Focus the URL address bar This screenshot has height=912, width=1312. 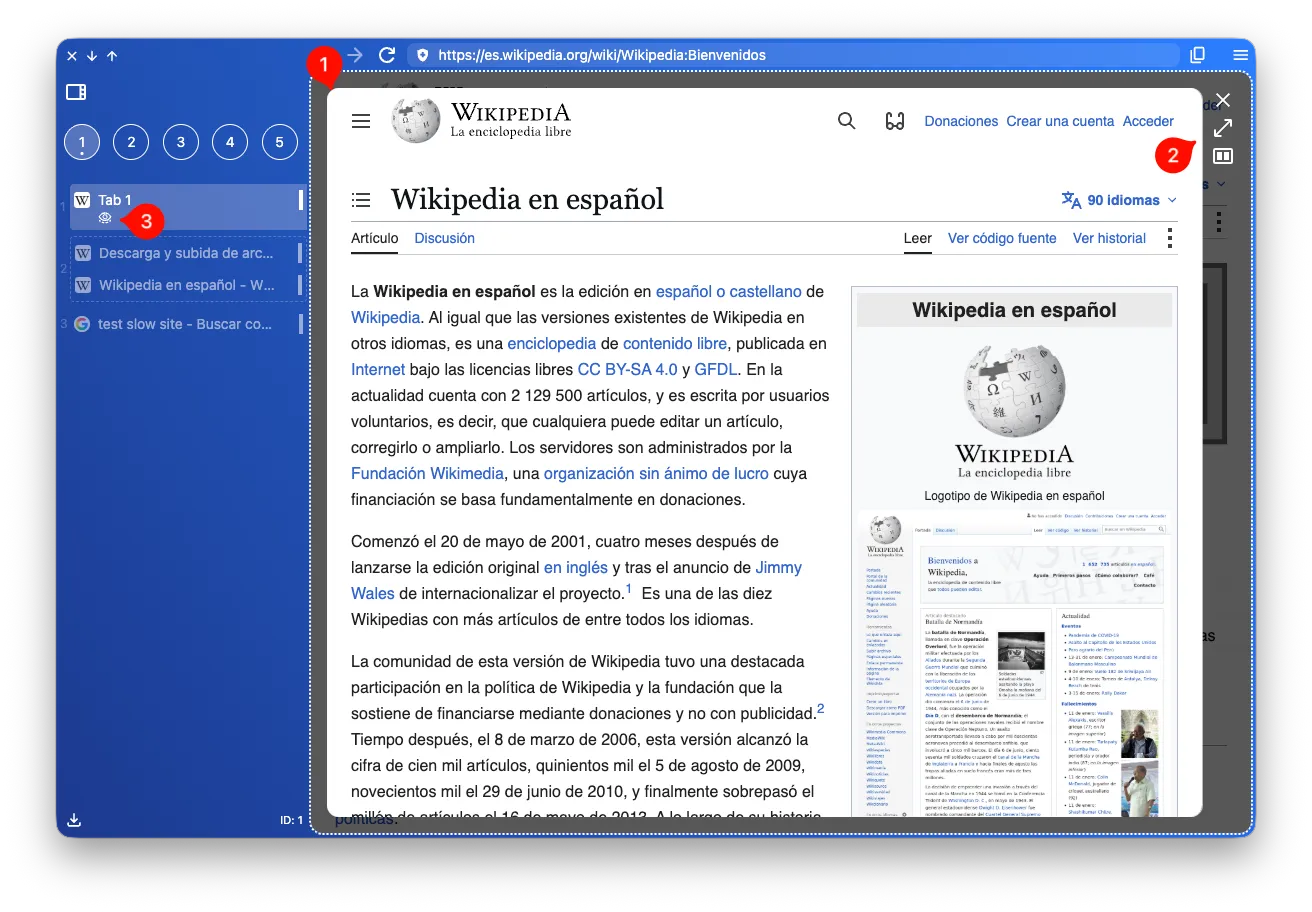pyautogui.click(x=793, y=56)
